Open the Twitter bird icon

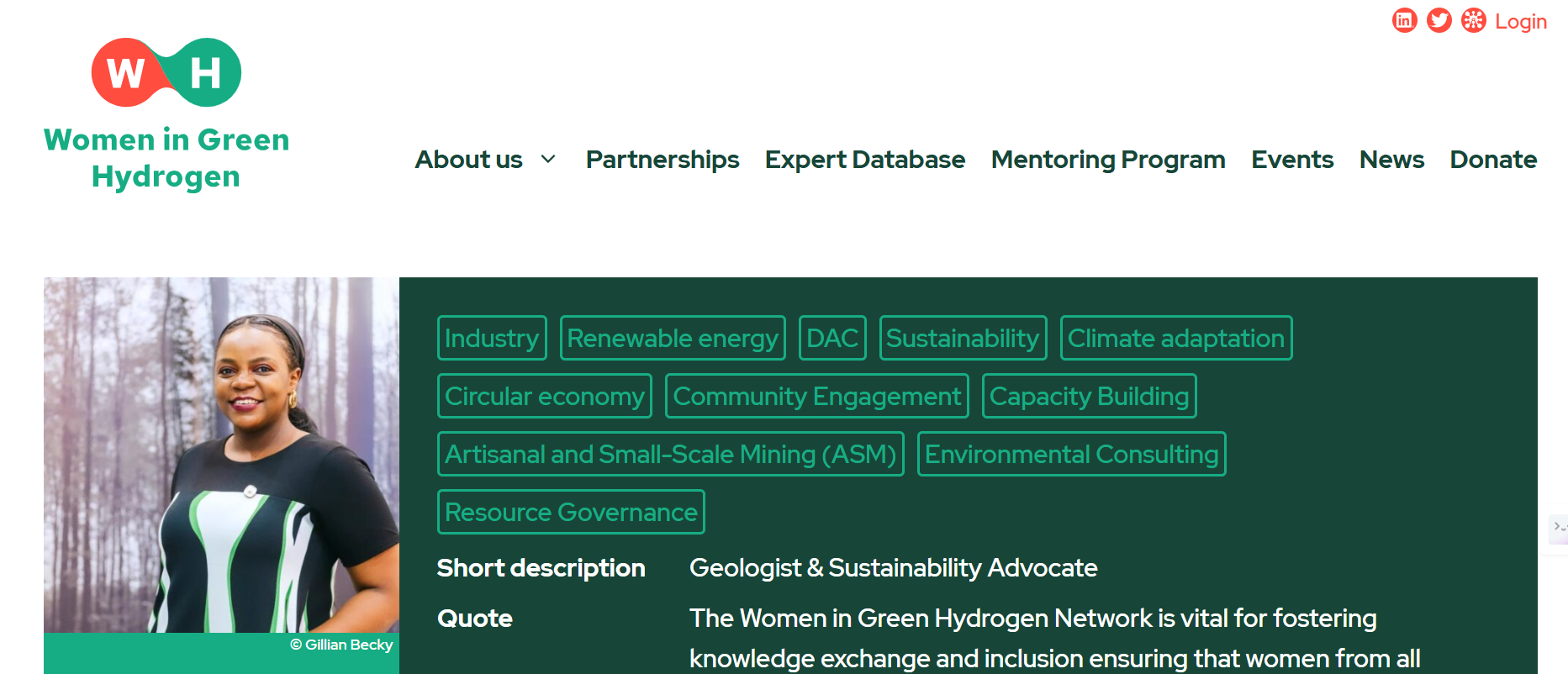pos(1439,20)
